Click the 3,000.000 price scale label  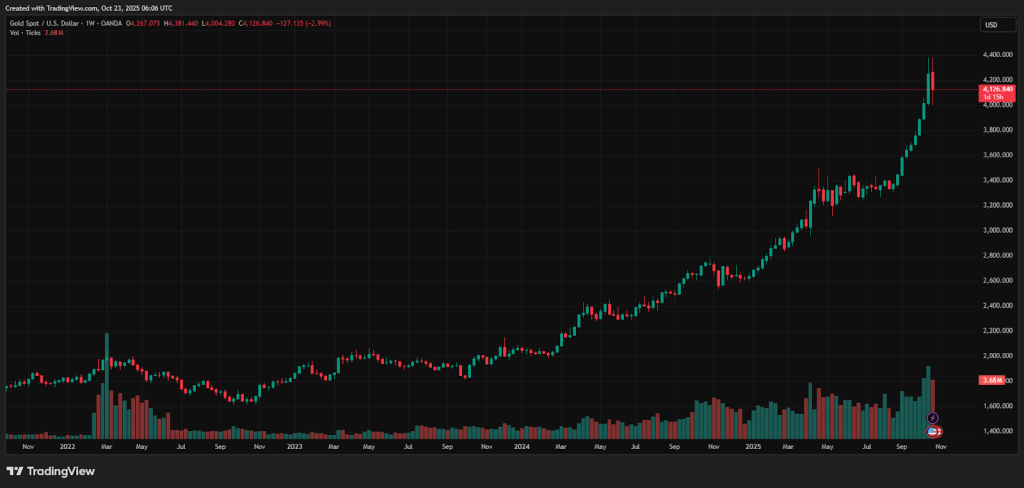(x=998, y=230)
